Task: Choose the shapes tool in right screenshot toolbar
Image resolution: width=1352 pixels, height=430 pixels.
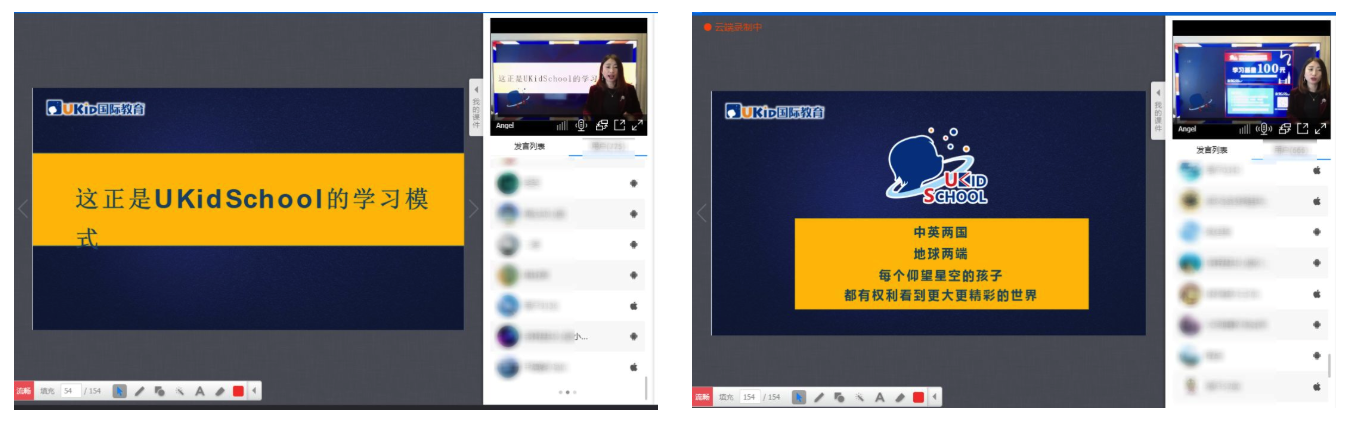Action: point(839,397)
